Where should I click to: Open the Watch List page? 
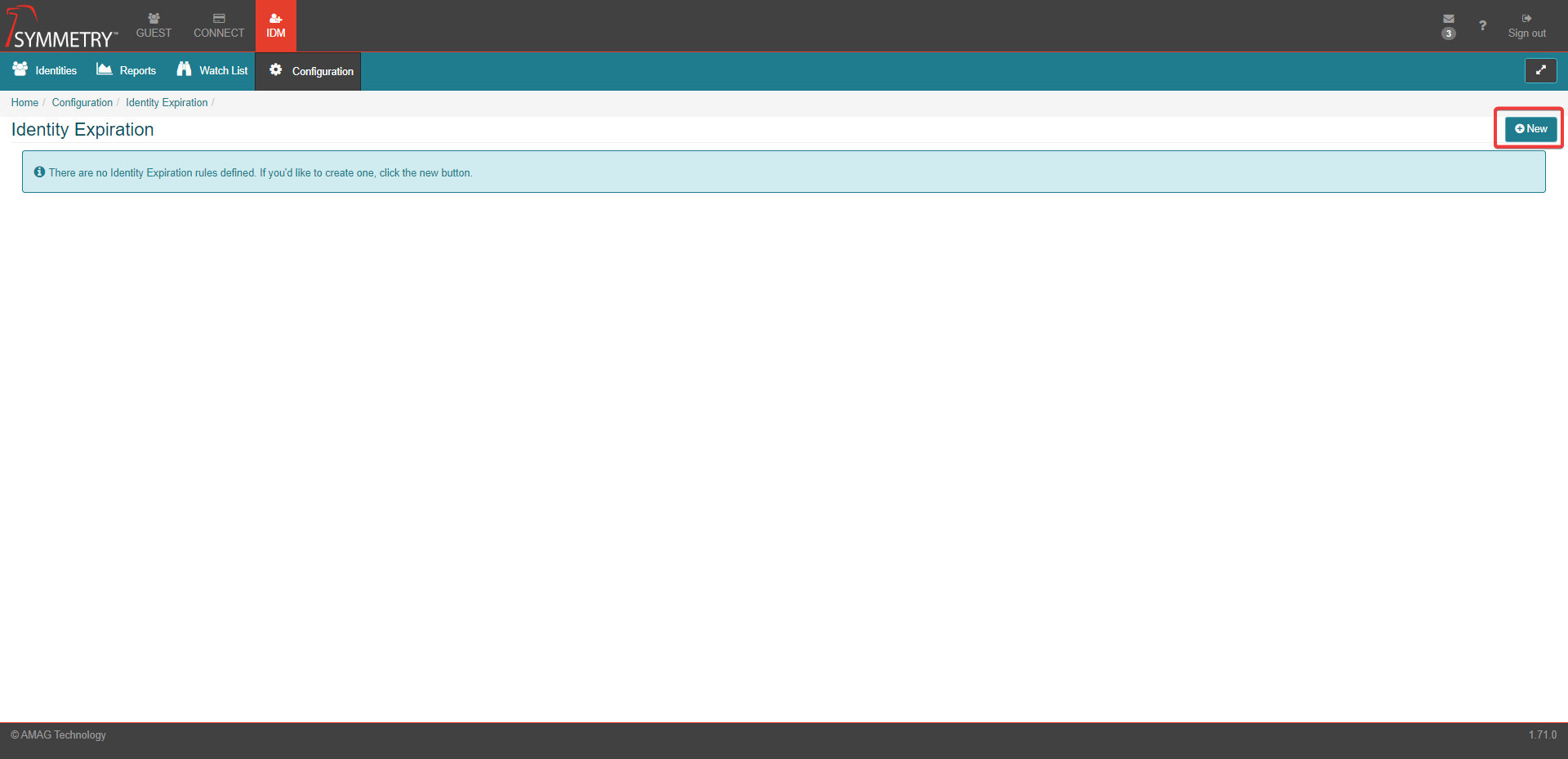pyautogui.click(x=212, y=71)
